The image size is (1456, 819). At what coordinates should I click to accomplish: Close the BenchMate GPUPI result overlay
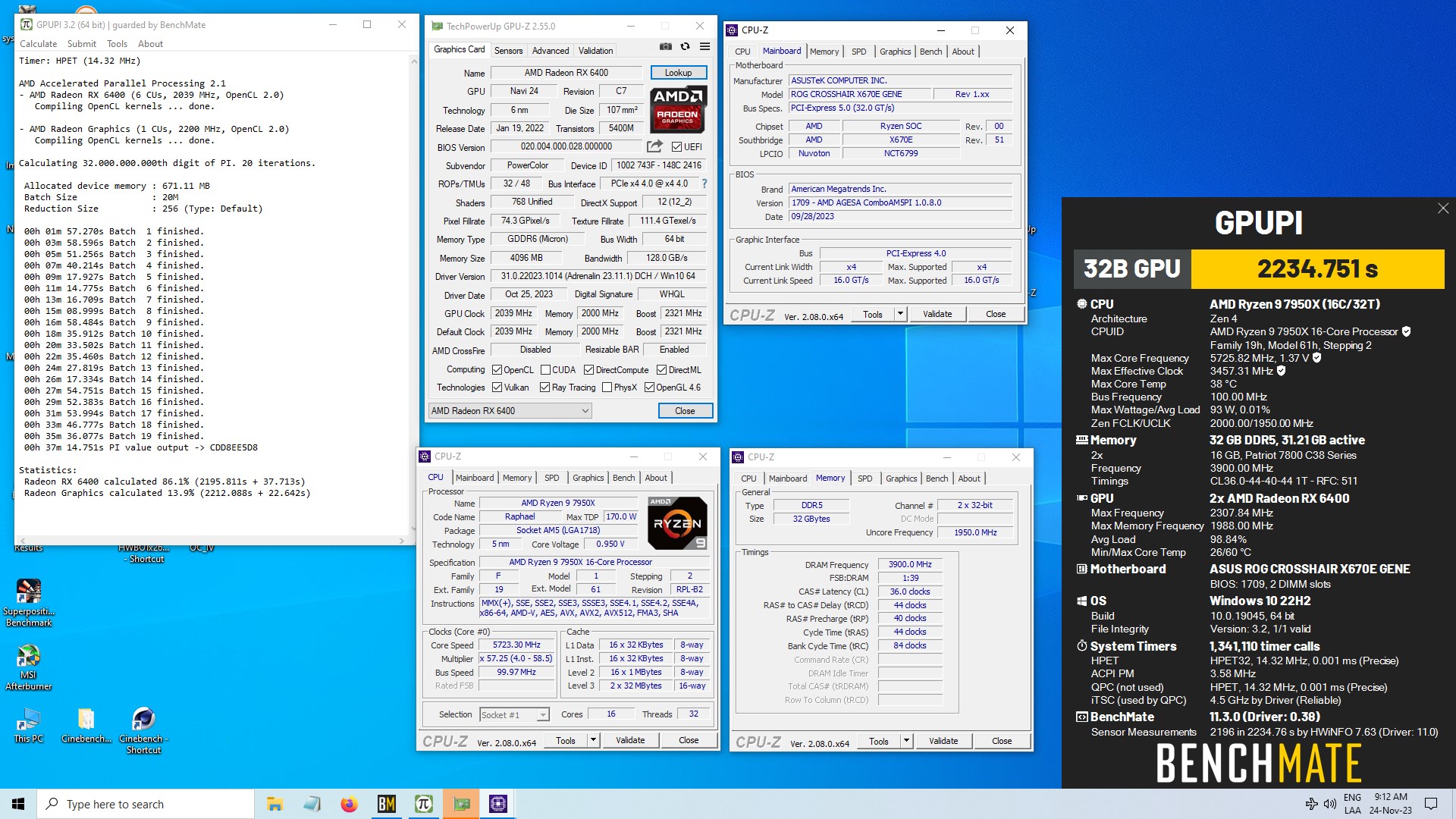point(1443,208)
